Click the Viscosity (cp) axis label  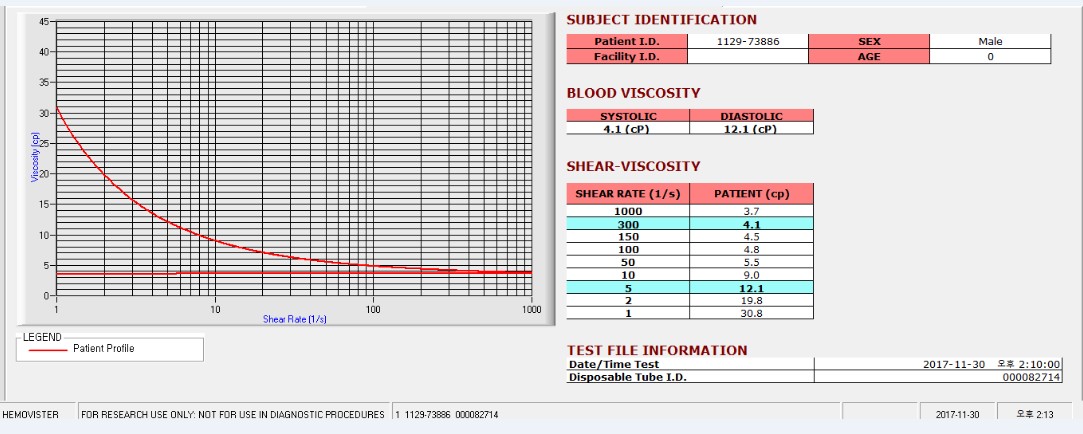[x=35, y=156]
